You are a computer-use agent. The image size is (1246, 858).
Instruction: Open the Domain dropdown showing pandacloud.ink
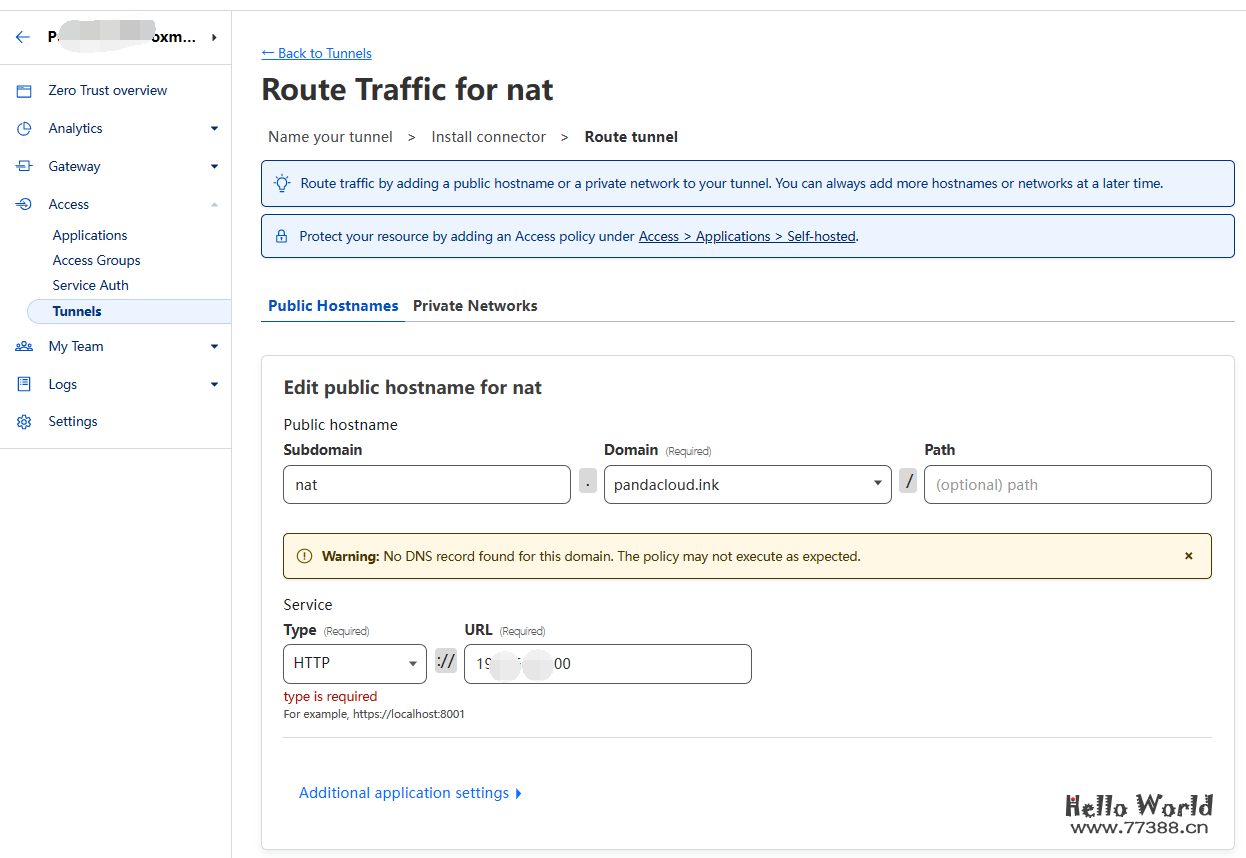747,485
